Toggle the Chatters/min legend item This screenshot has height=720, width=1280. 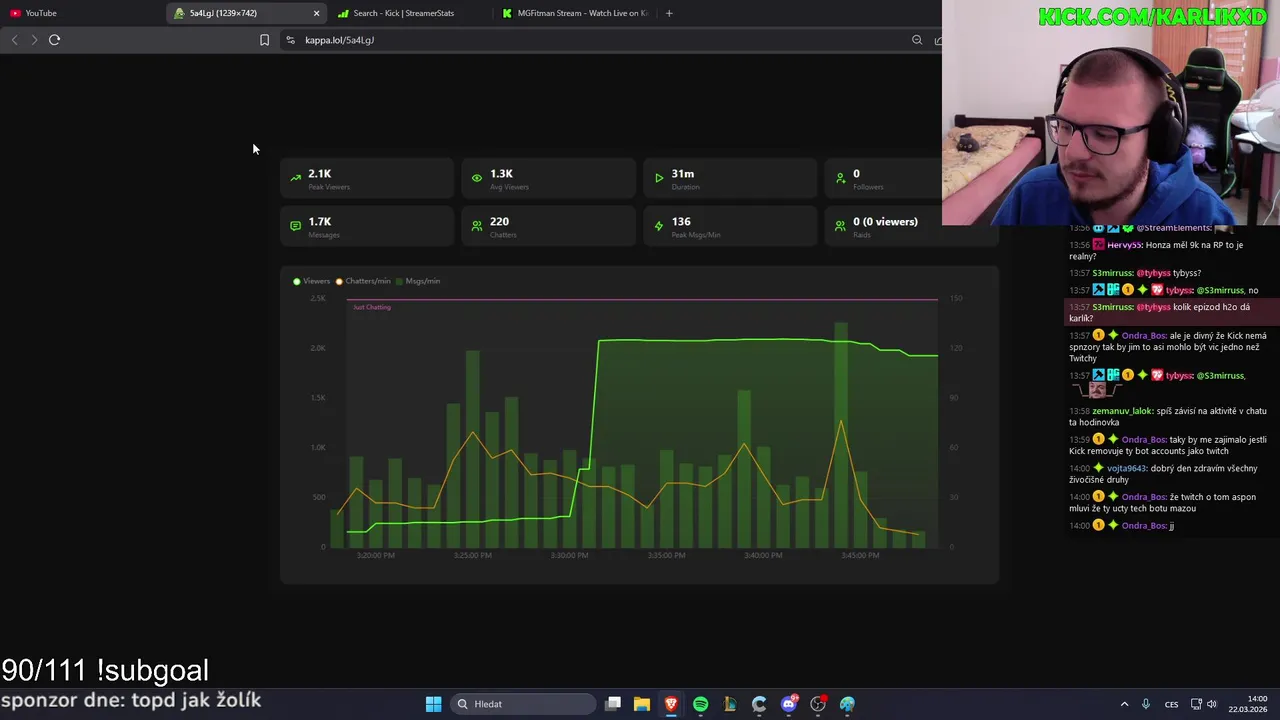[363, 281]
